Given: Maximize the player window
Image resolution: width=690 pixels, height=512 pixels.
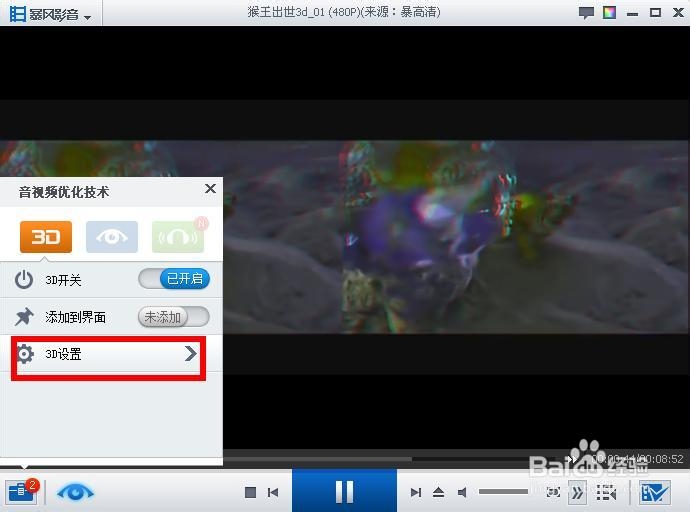Looking at the screenshot, I should (655, 12).
